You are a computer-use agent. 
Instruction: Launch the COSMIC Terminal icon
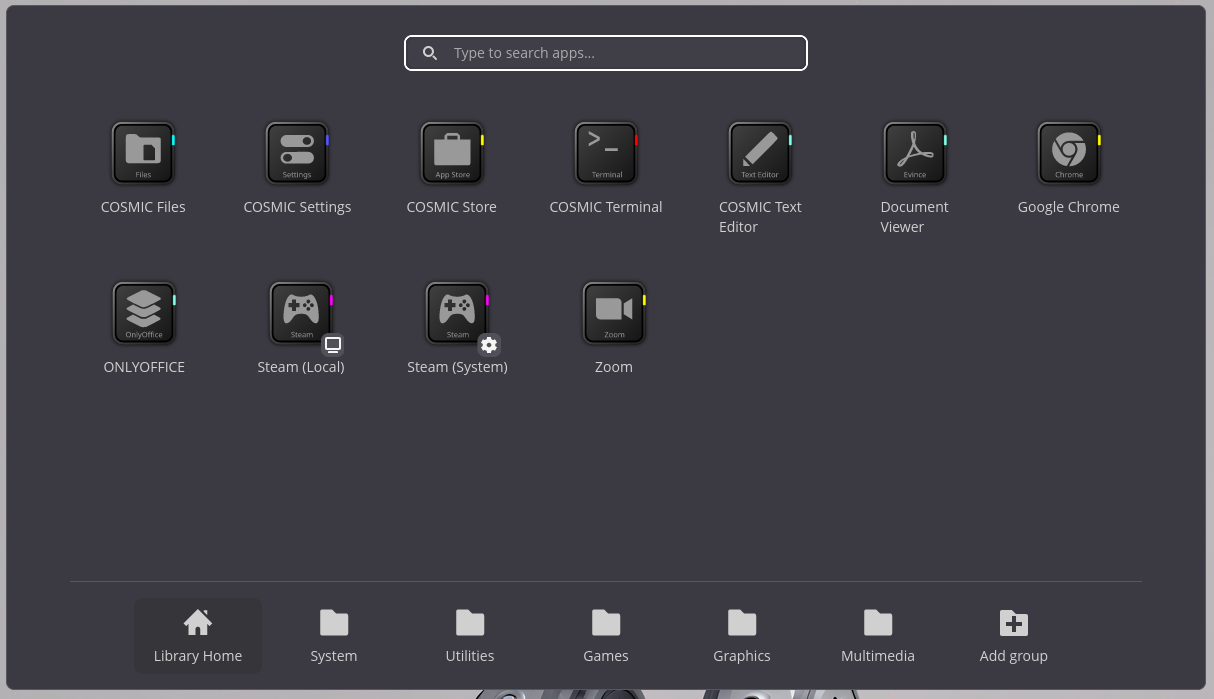coord(606,153)
